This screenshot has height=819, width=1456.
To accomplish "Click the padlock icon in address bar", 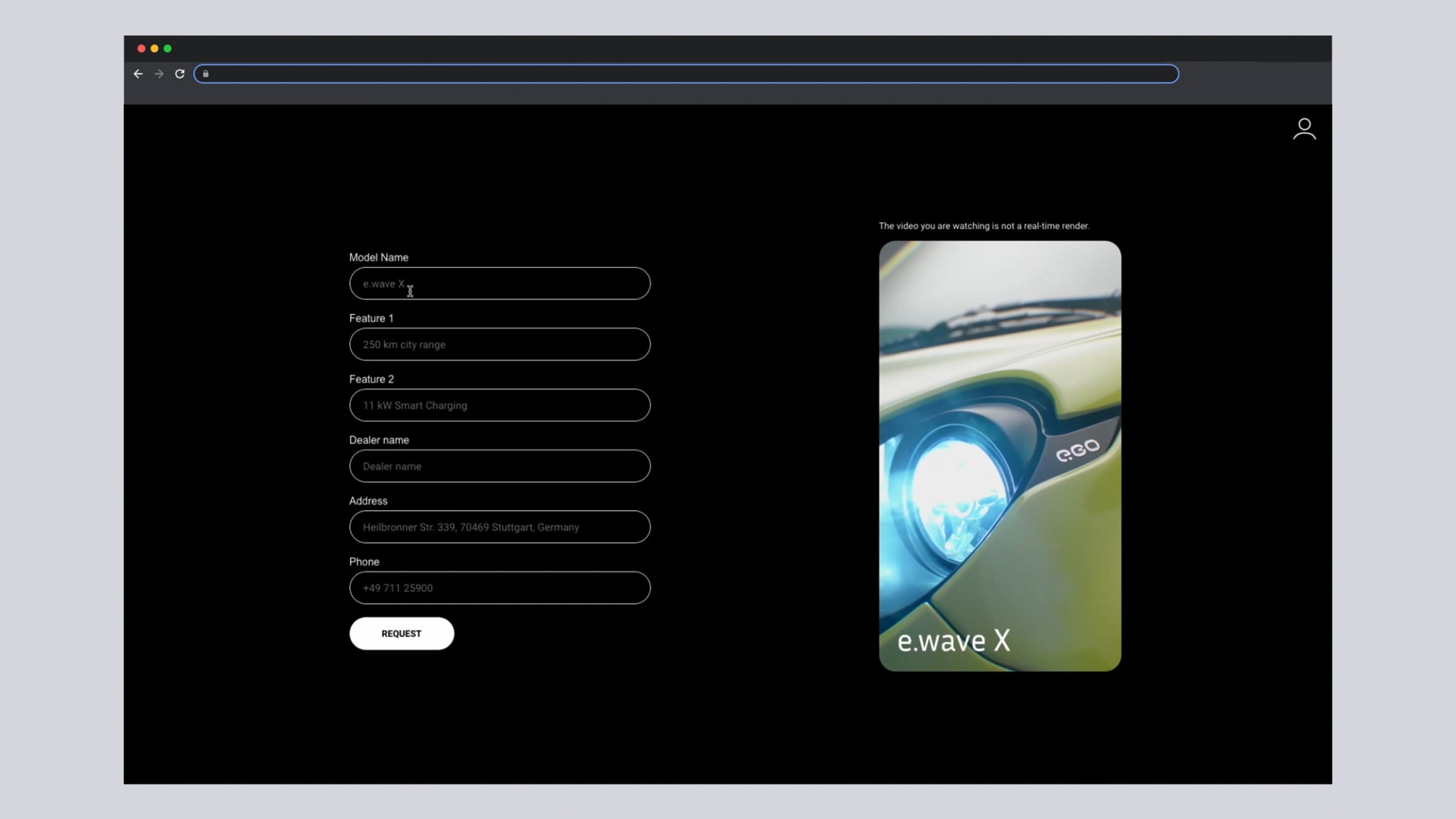I will coord(206,73).
